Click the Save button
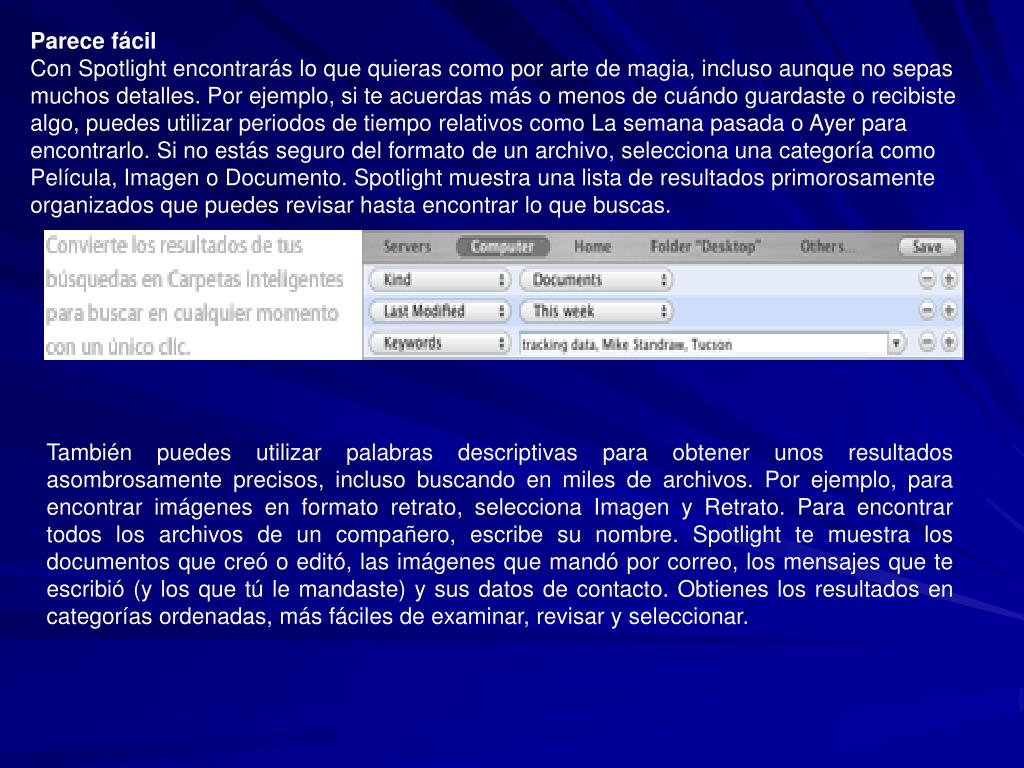1024x768 pixels. (x=927, y=246)
